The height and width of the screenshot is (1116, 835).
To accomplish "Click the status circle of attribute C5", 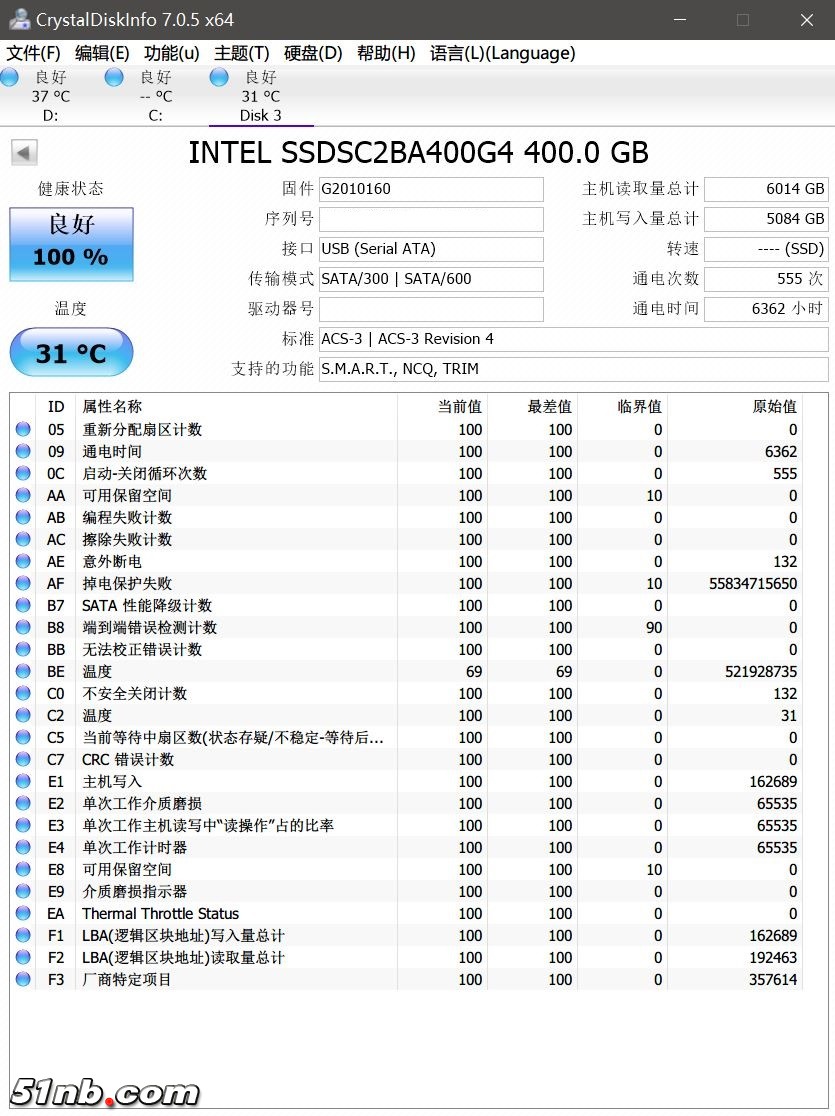I will click(x=23, y=737).
